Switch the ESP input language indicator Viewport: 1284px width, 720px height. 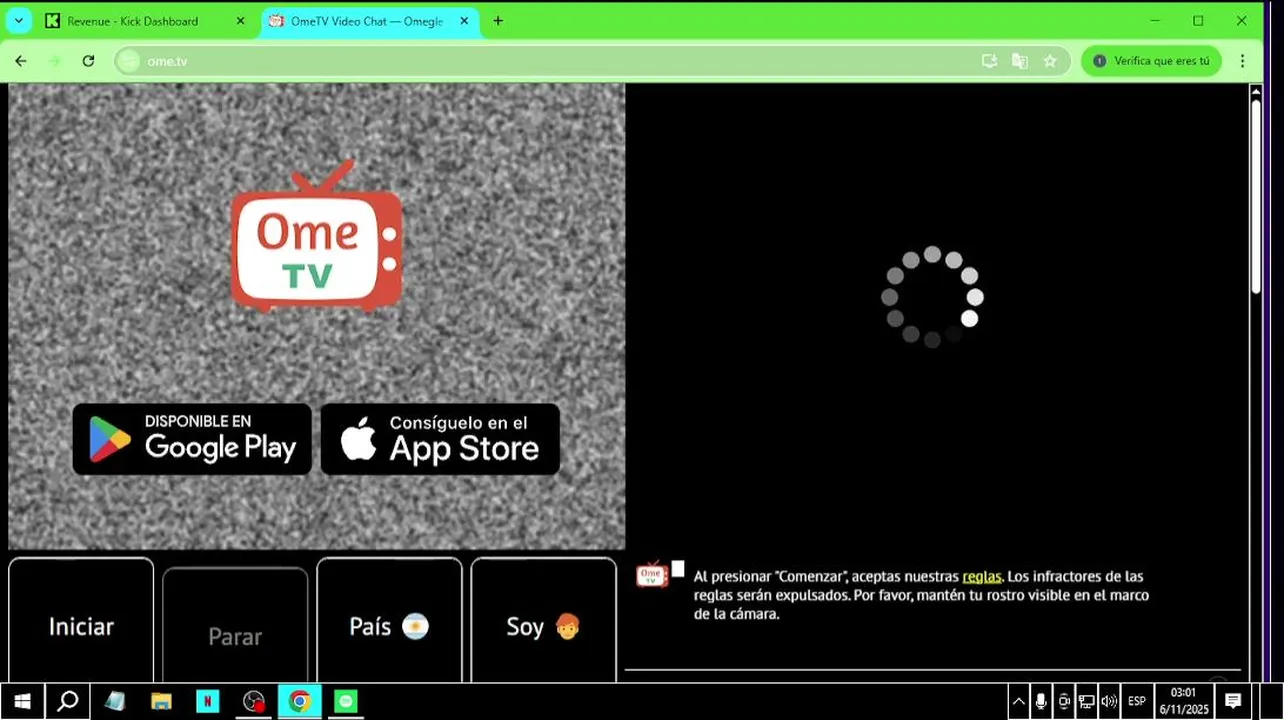[1137, 701]
